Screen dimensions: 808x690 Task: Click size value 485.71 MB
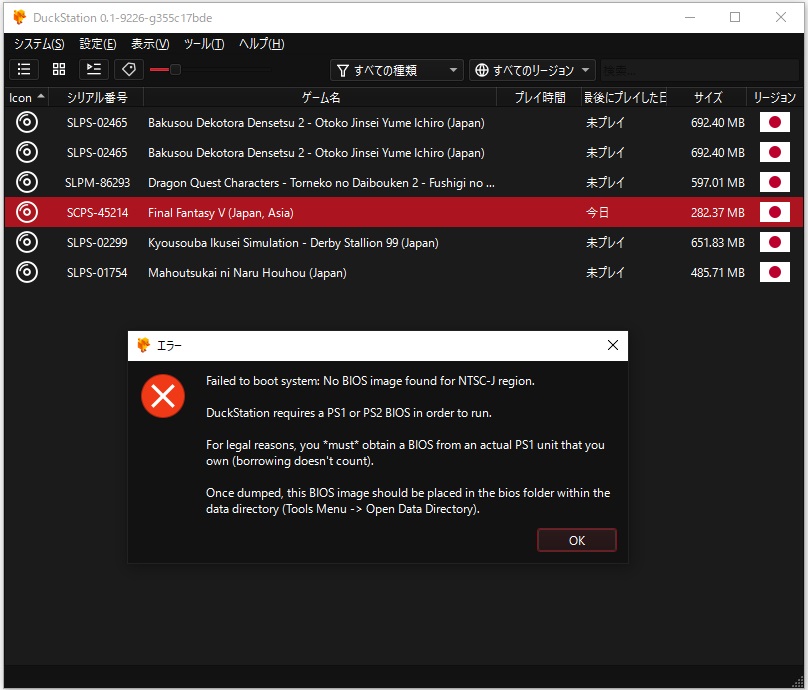pyautogui.click(x=717, y=273)
